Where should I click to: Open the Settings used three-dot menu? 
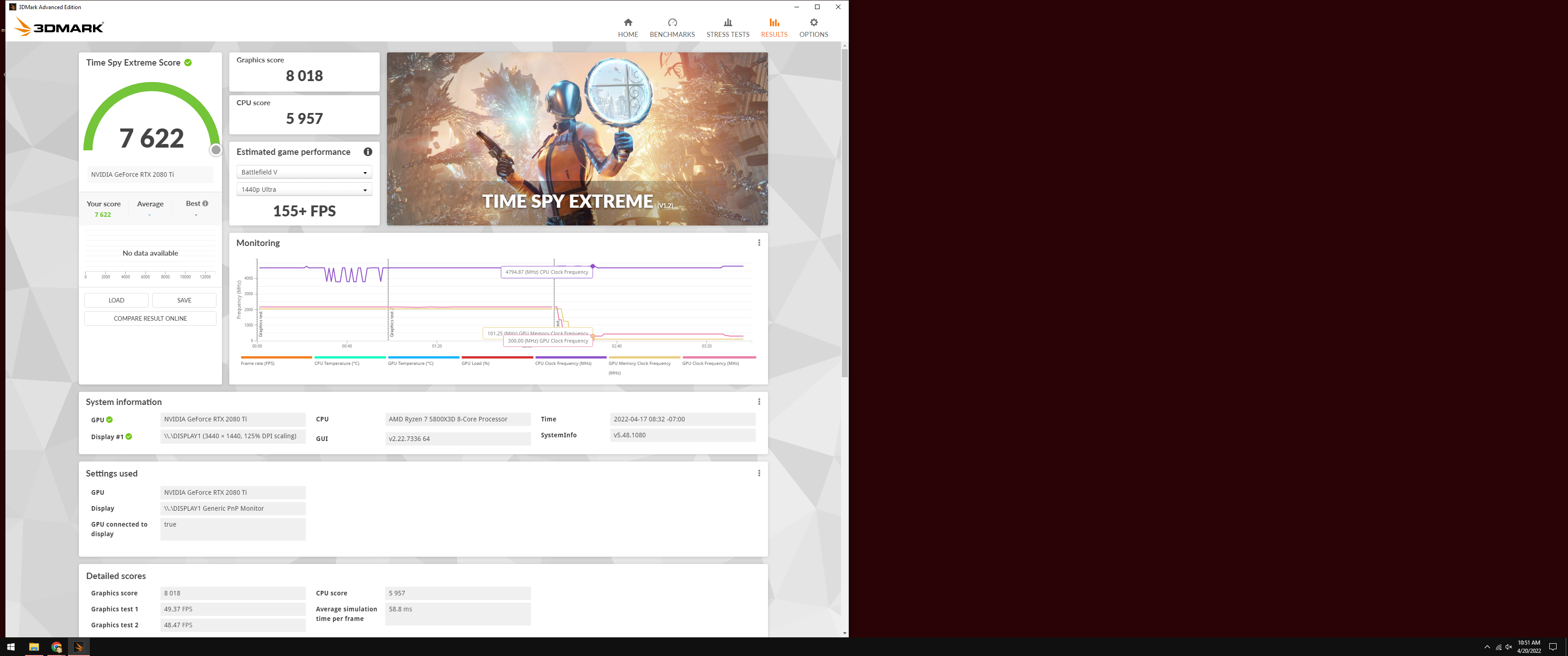click(x=758, y=473)
